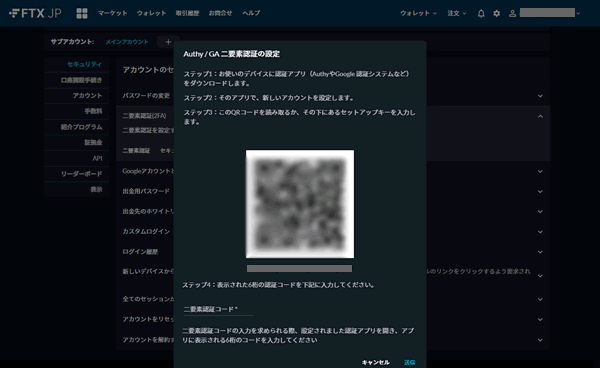
Task: Expand the パスワードの変更 section chevron
Action: click(x=540, y=96)
